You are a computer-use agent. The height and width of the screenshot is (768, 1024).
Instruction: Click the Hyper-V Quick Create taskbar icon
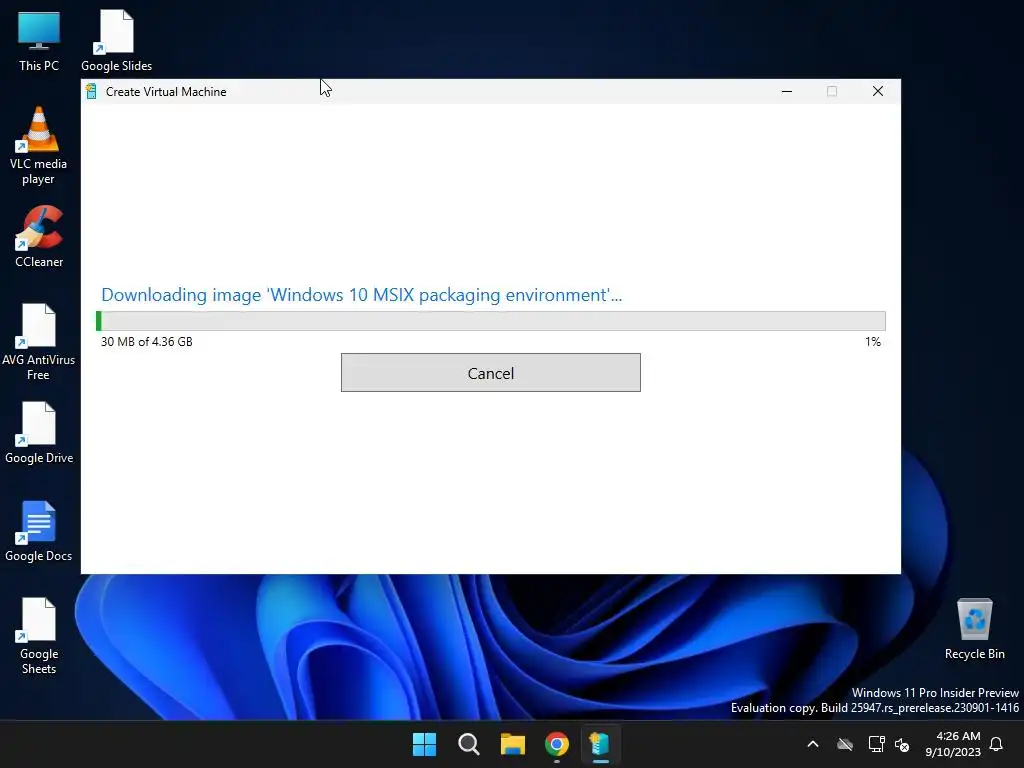coord(600,744)
